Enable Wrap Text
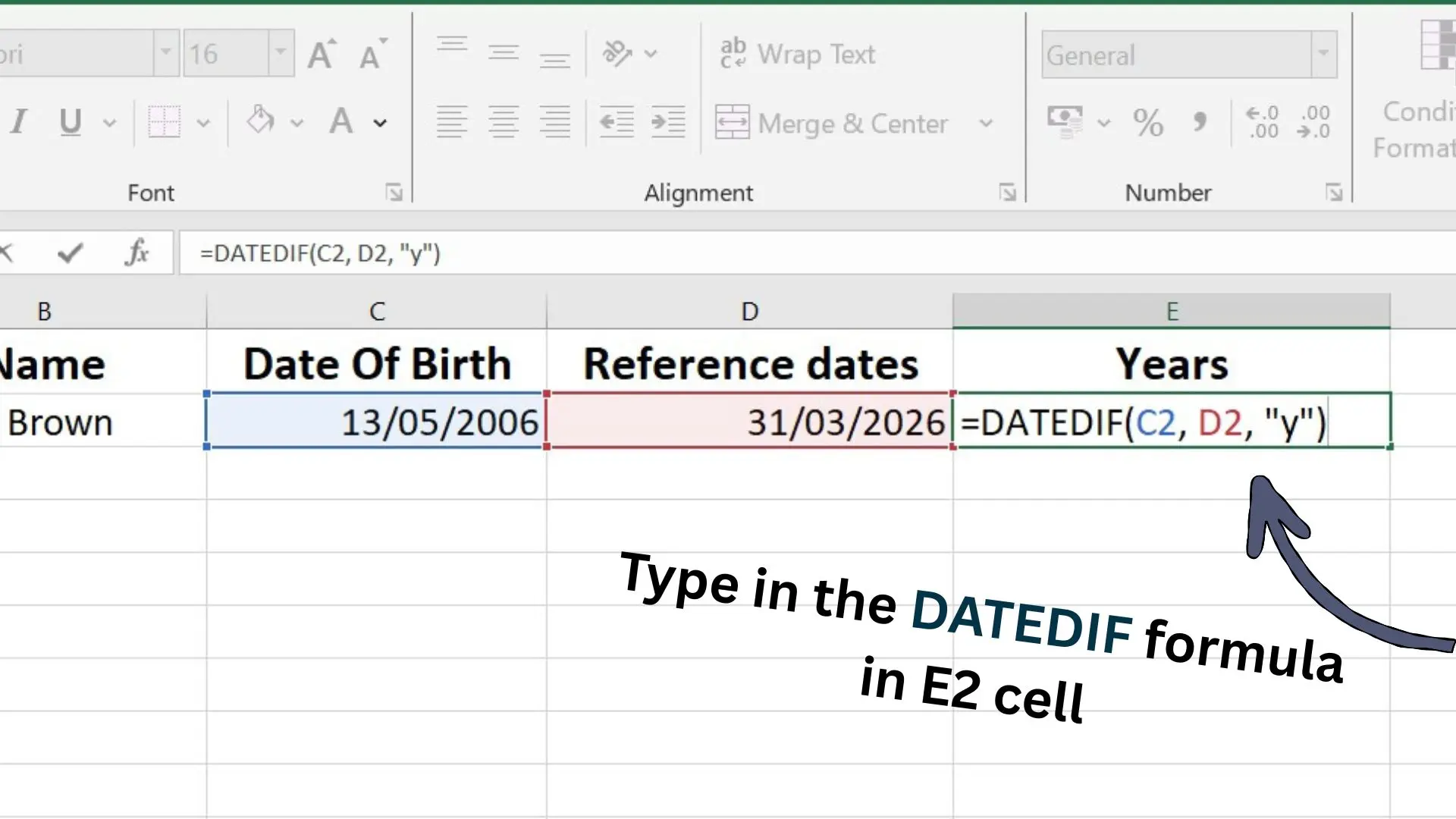 click(798, 53)
